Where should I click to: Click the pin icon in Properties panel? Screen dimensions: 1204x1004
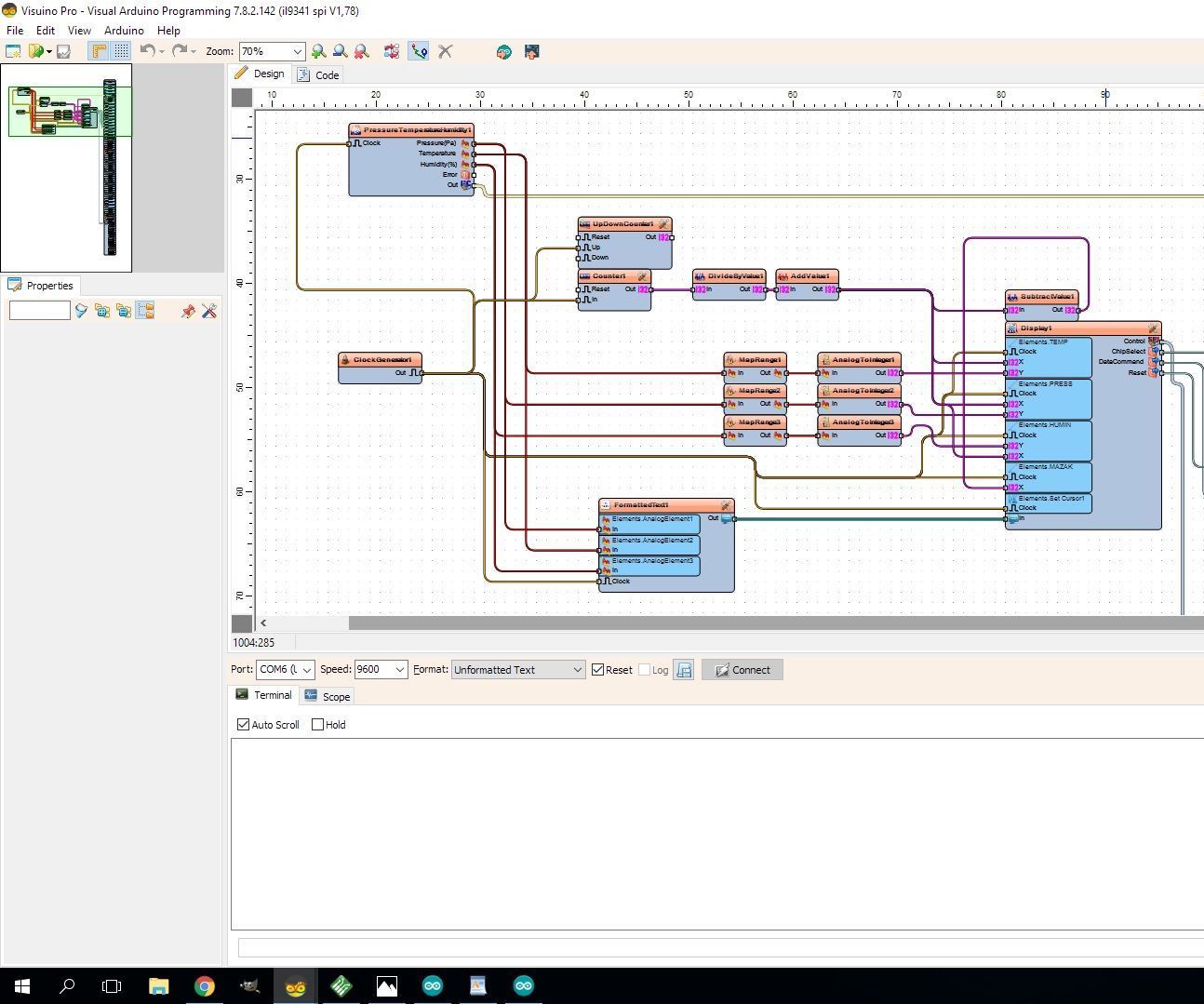188,311
